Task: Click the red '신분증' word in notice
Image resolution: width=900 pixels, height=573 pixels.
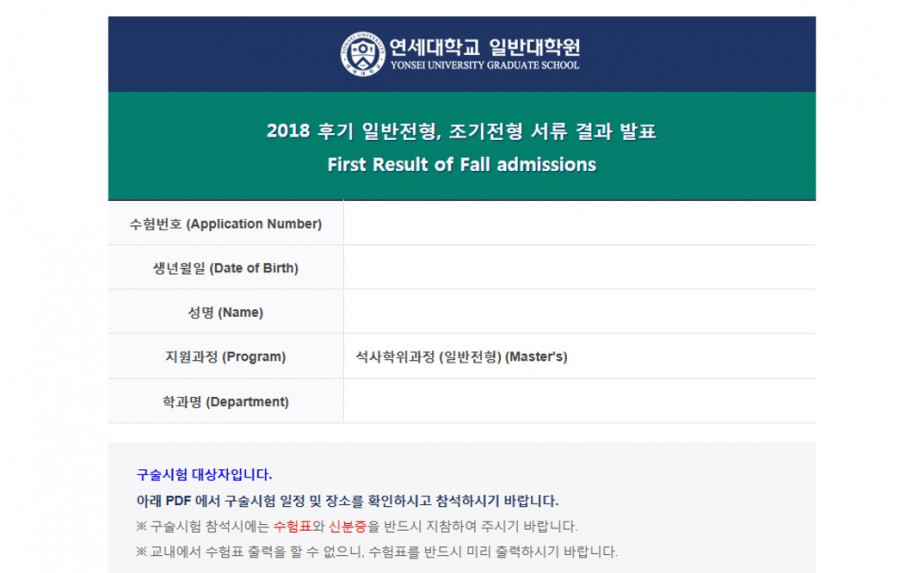Action: click(x=347, y=526)
